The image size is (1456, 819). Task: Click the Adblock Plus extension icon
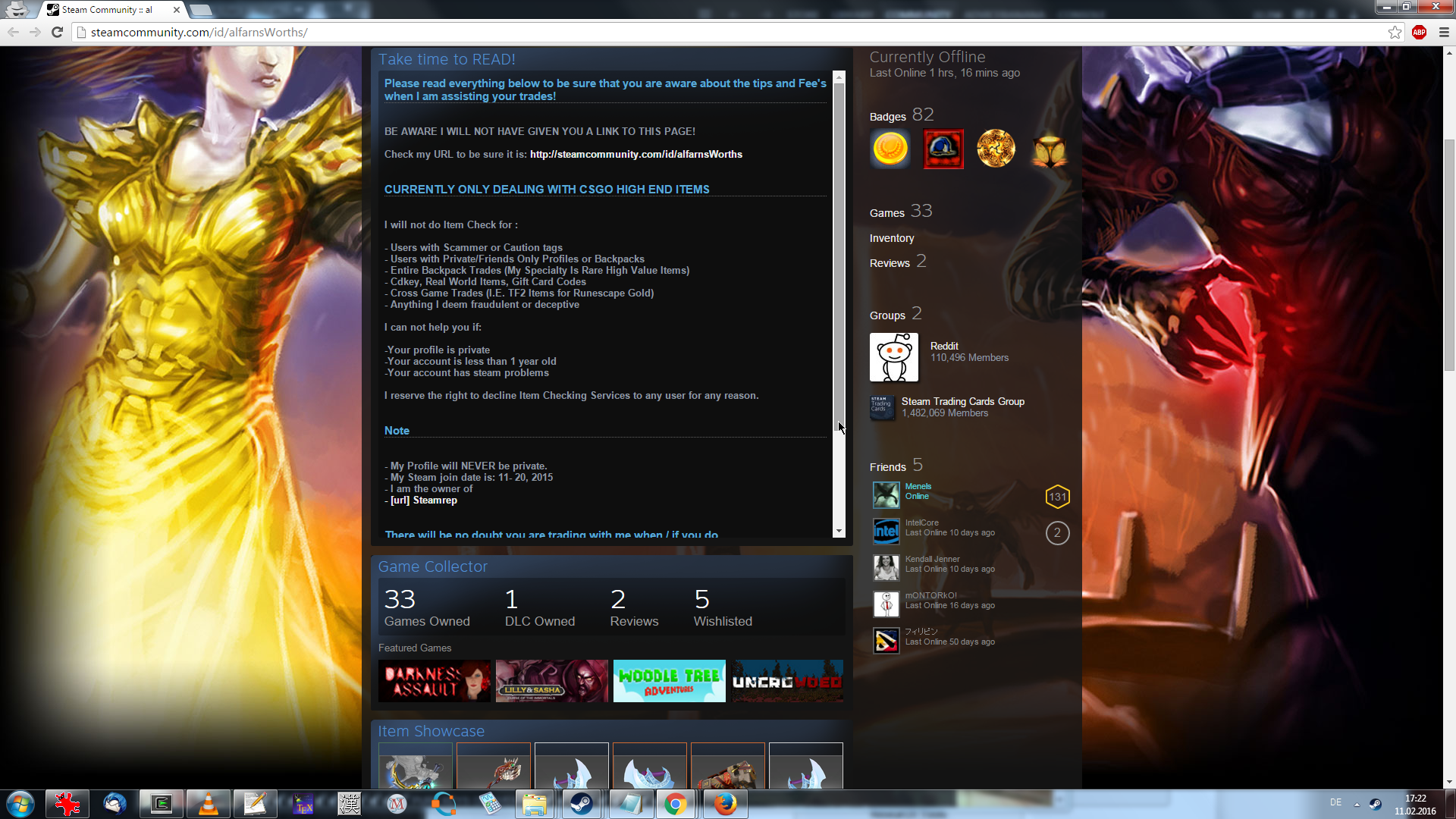point(1419,32)
